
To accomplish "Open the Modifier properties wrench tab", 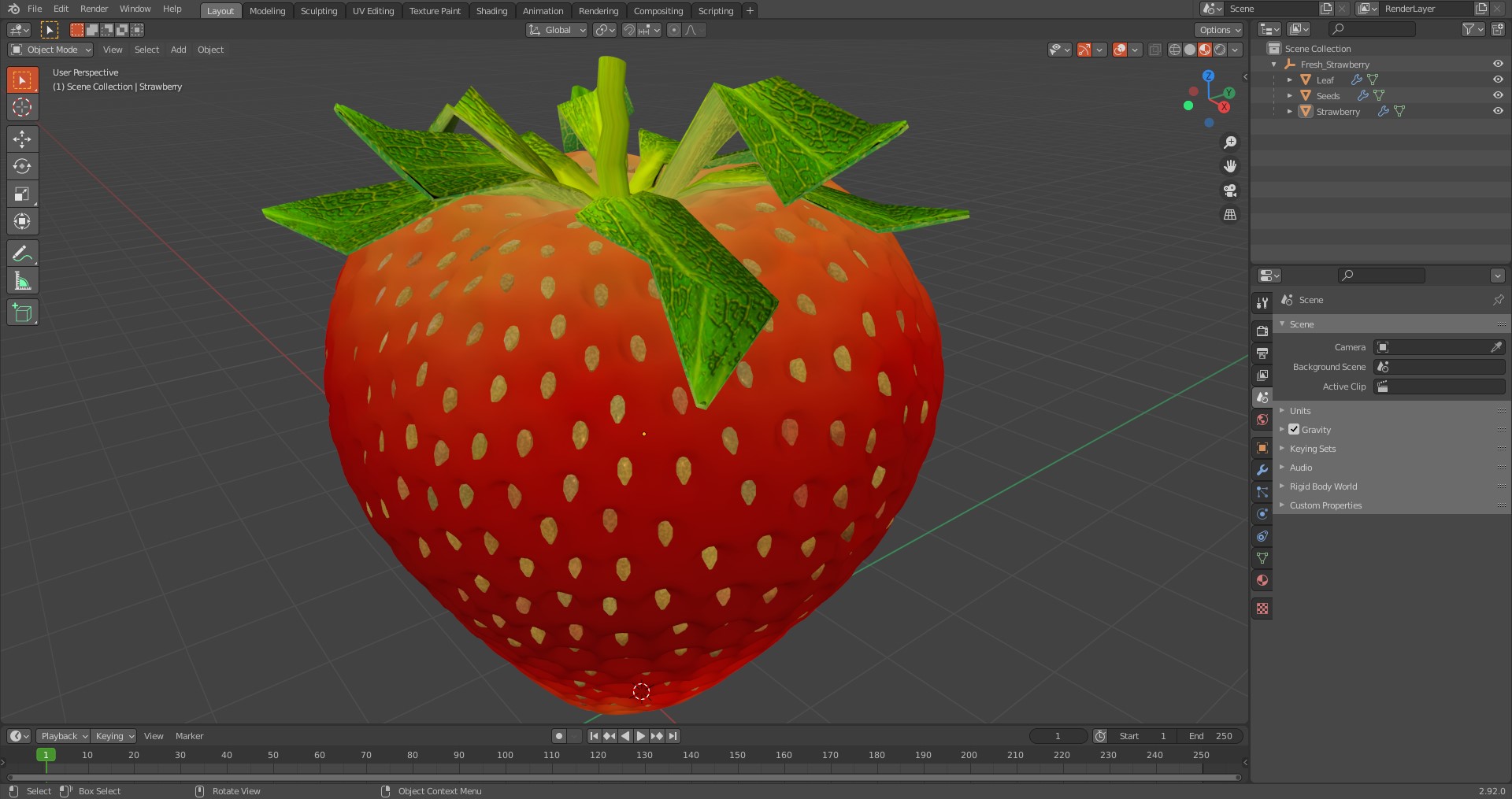I will point(1262,469).
